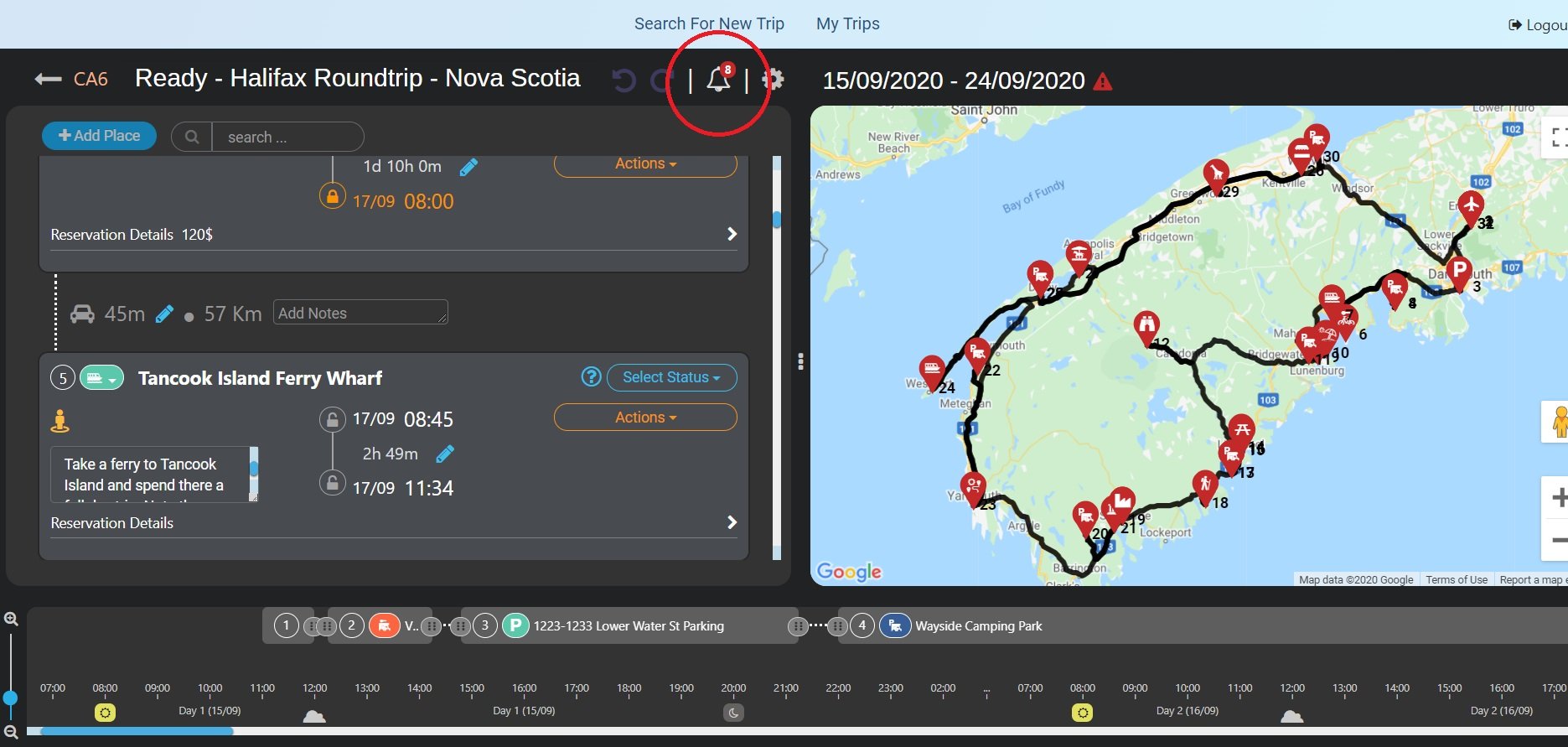
Task: Click the Day 1 sunrise icon
Action: (x=105, y=713)
